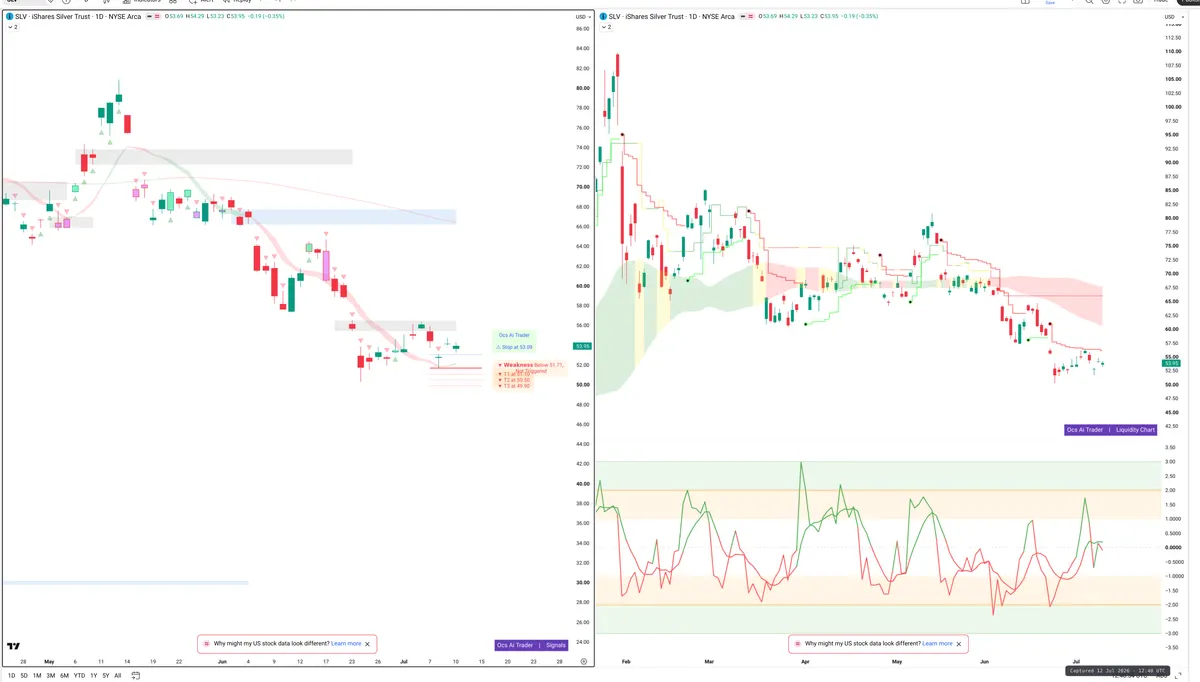Click the Weakness Below 51.71 label
The height and width of the screenshot is (682, 1200).
(532, 365)
